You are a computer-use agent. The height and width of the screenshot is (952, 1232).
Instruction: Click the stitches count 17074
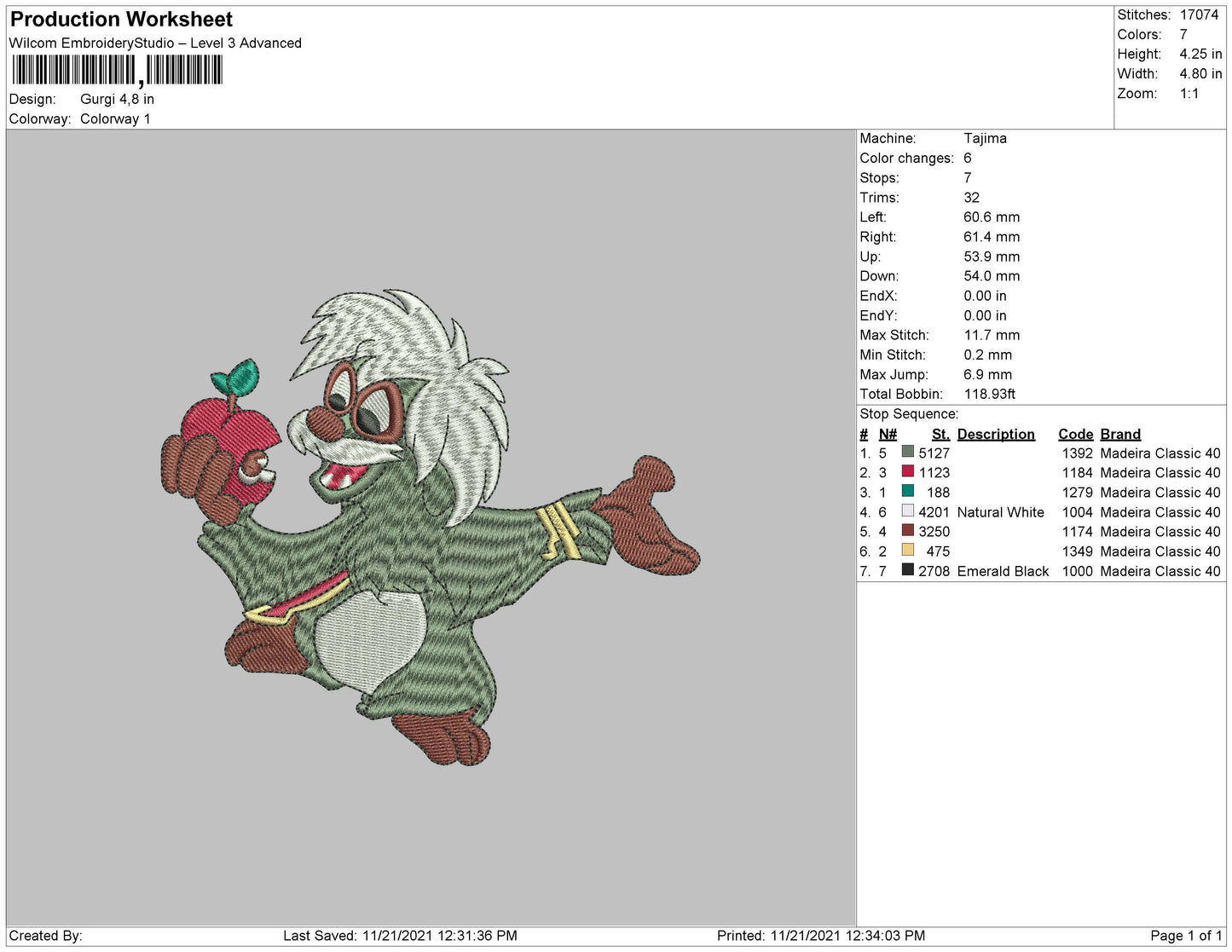pos(1199,14)
